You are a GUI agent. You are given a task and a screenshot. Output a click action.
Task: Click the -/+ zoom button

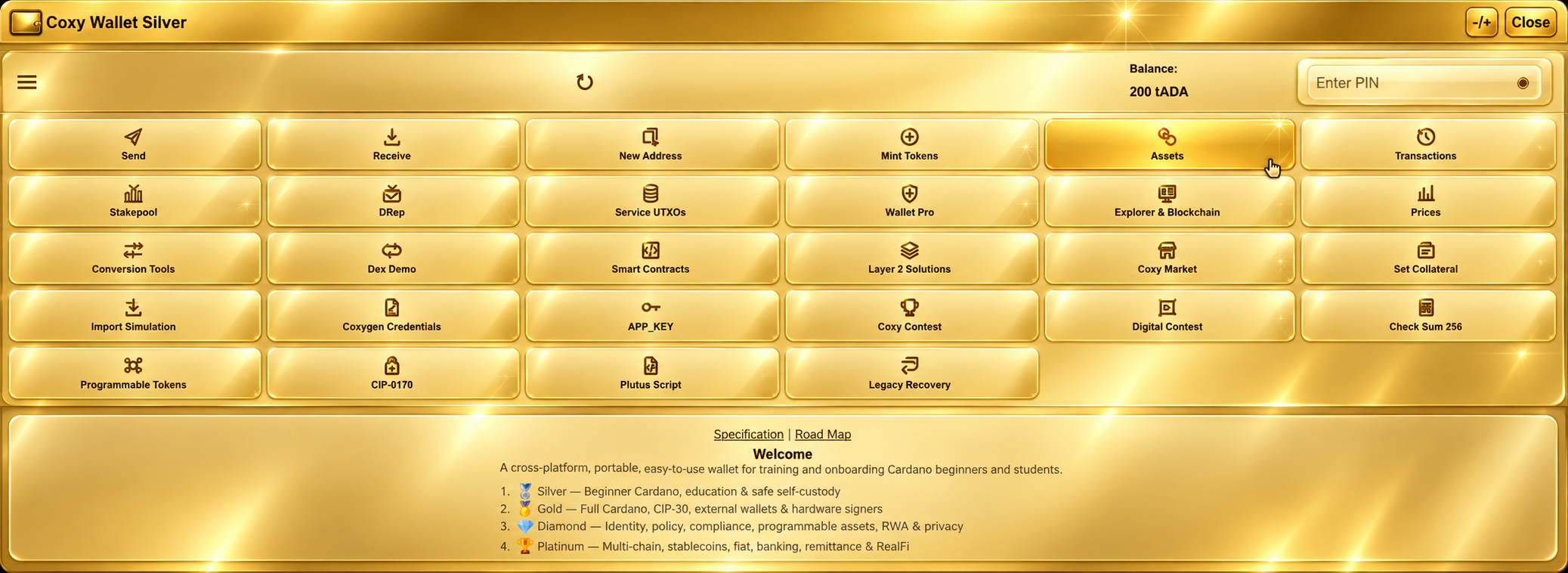(x=1481, y=23)
